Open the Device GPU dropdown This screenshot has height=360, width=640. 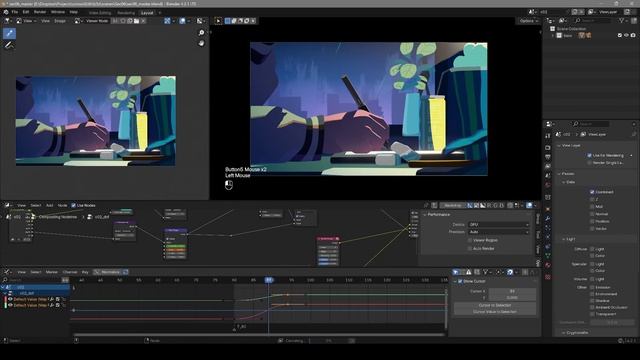coord(498,224)
